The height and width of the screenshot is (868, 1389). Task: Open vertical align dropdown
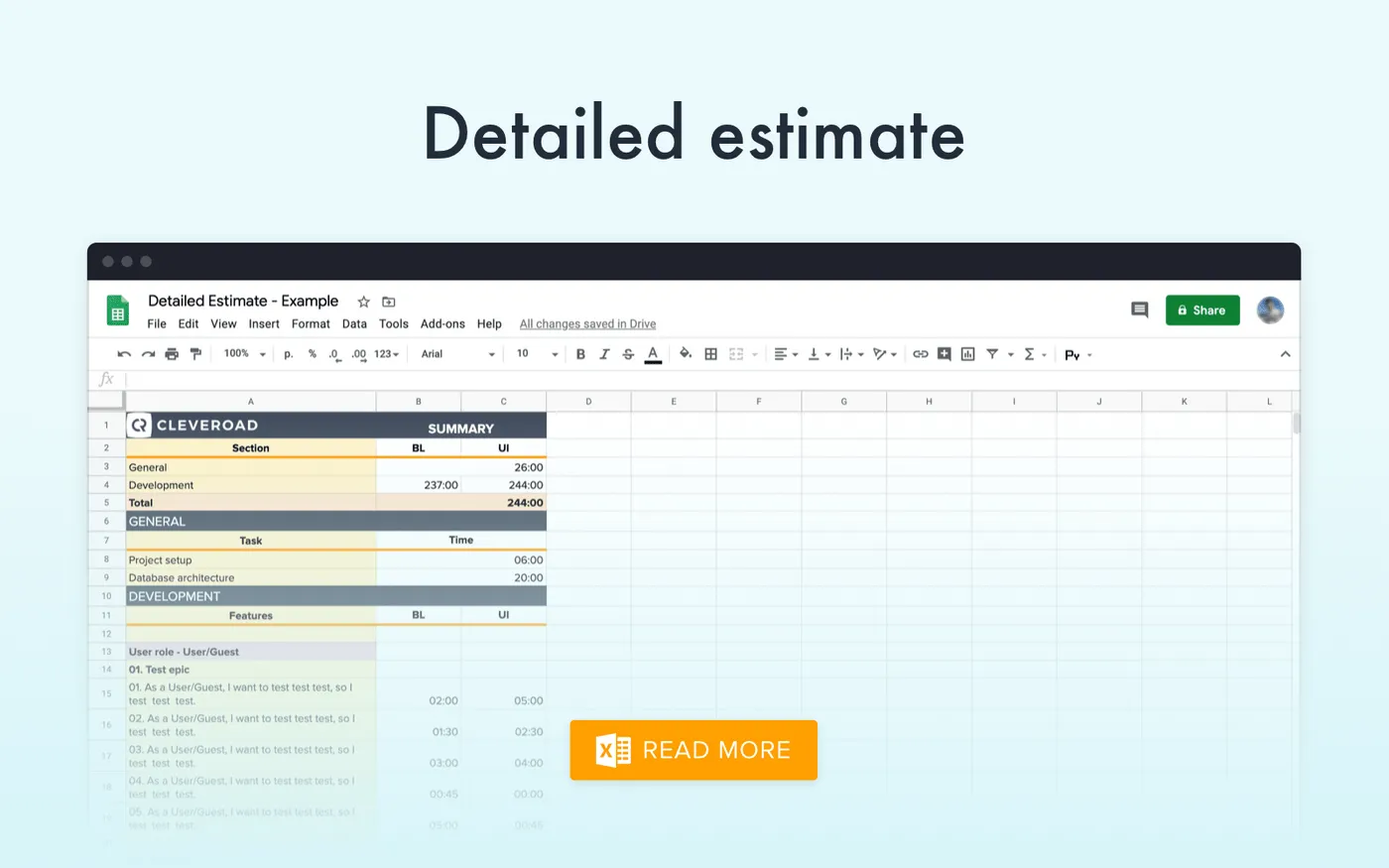pos(819,354)
